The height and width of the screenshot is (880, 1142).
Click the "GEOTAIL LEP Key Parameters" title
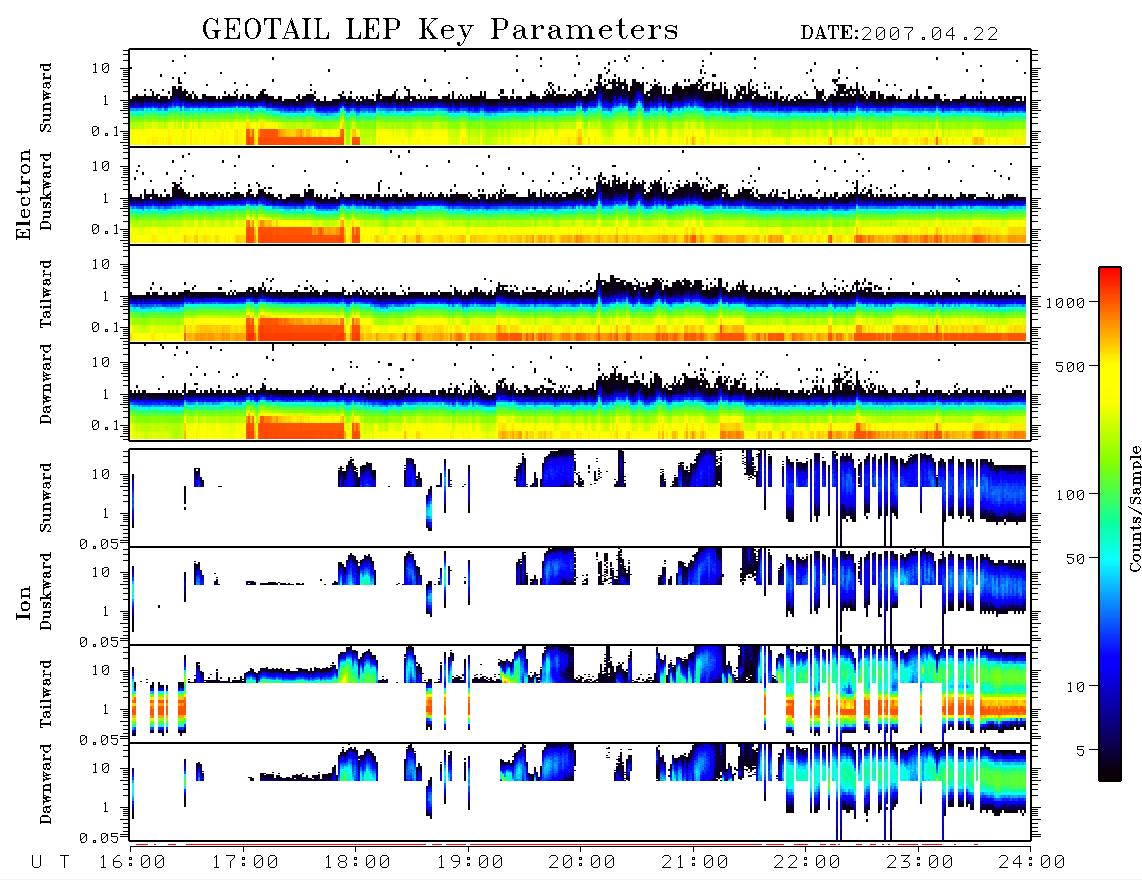coord(440,30)
